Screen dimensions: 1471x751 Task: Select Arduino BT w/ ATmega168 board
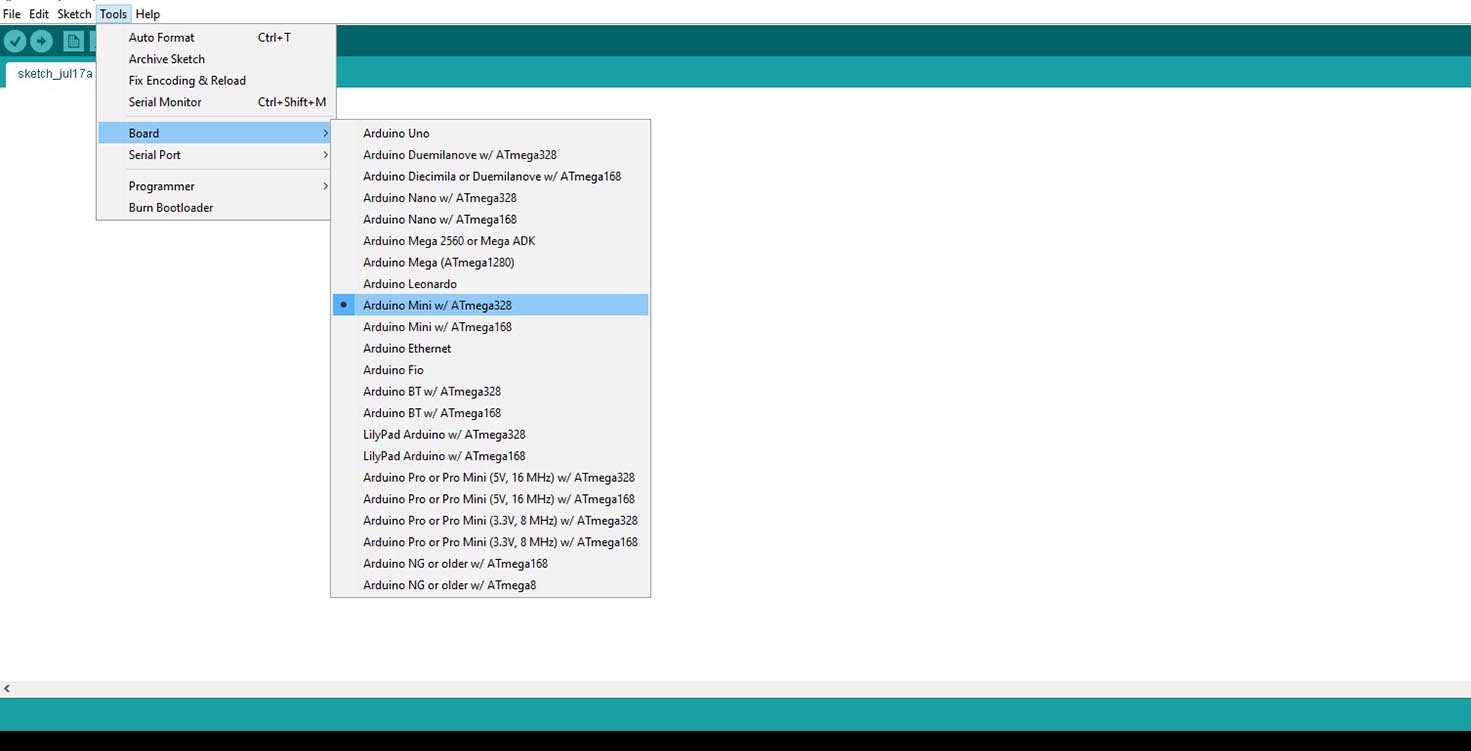point(490,413)
